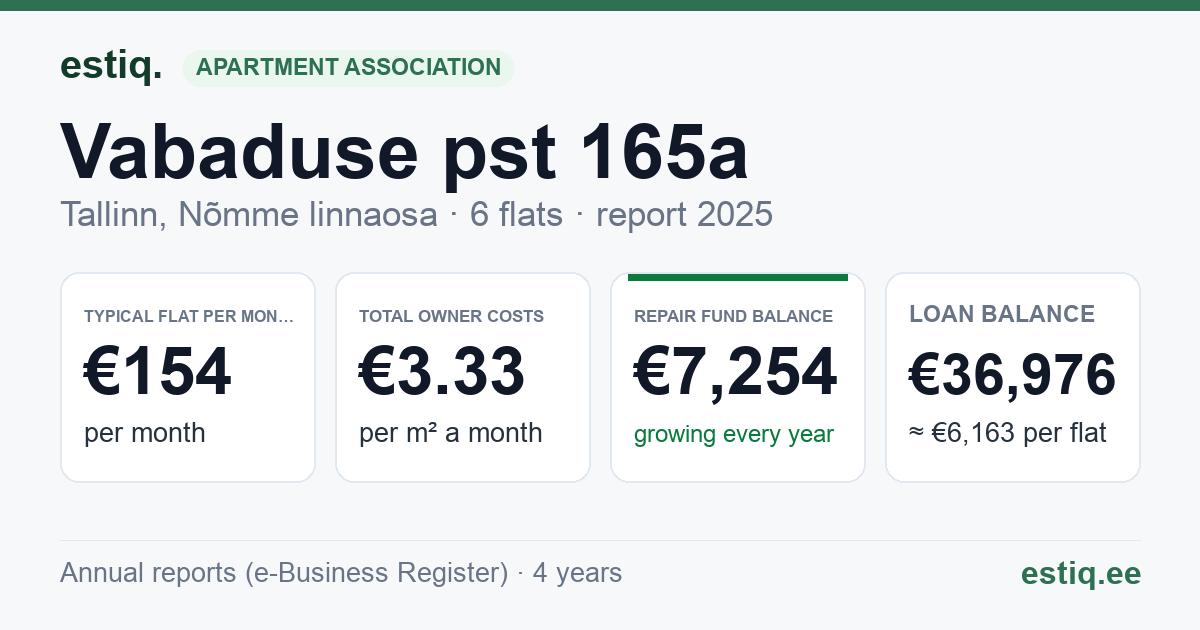Click the €3.33 value

click(442, 372)
